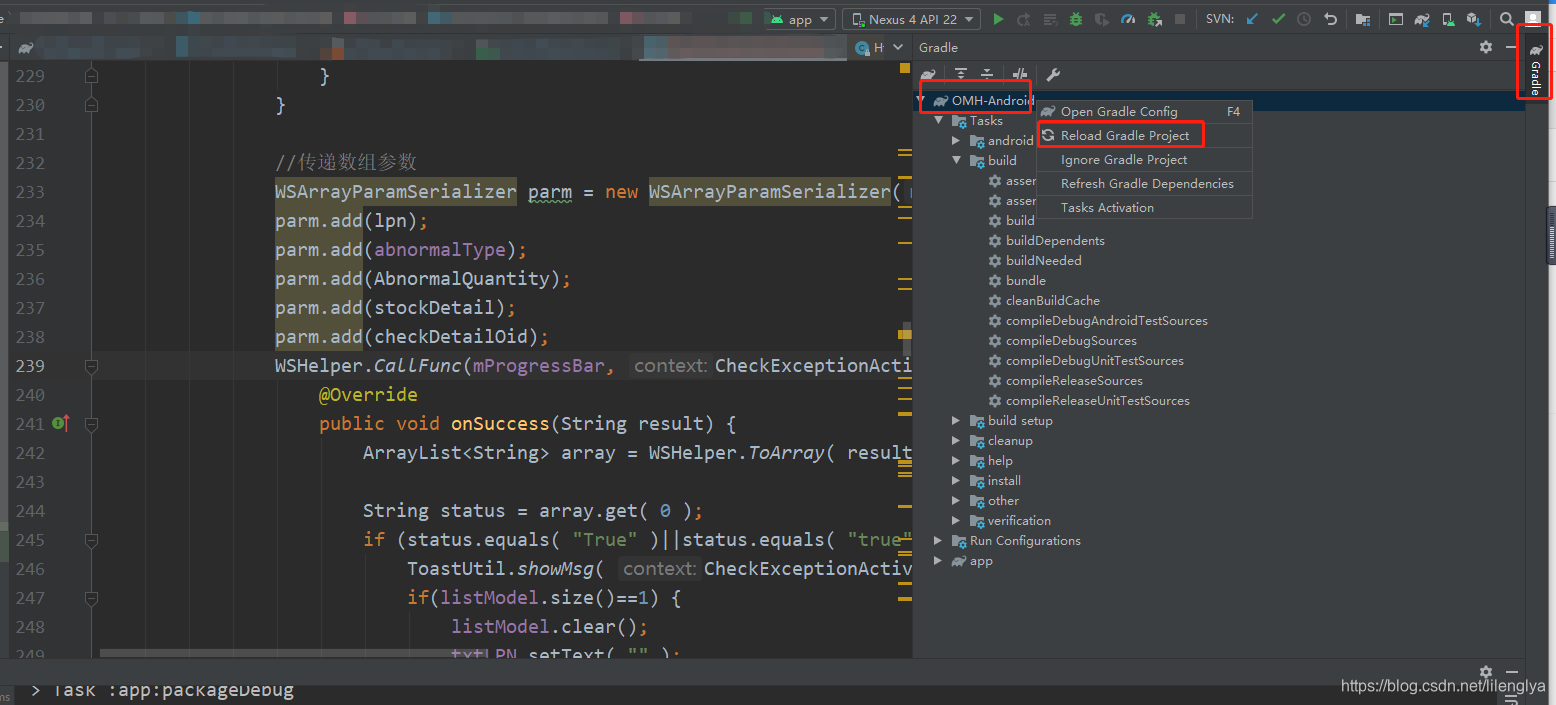
Task: Collapse the Tasks node in Gradle tree
Action: (x=939, y=121)
